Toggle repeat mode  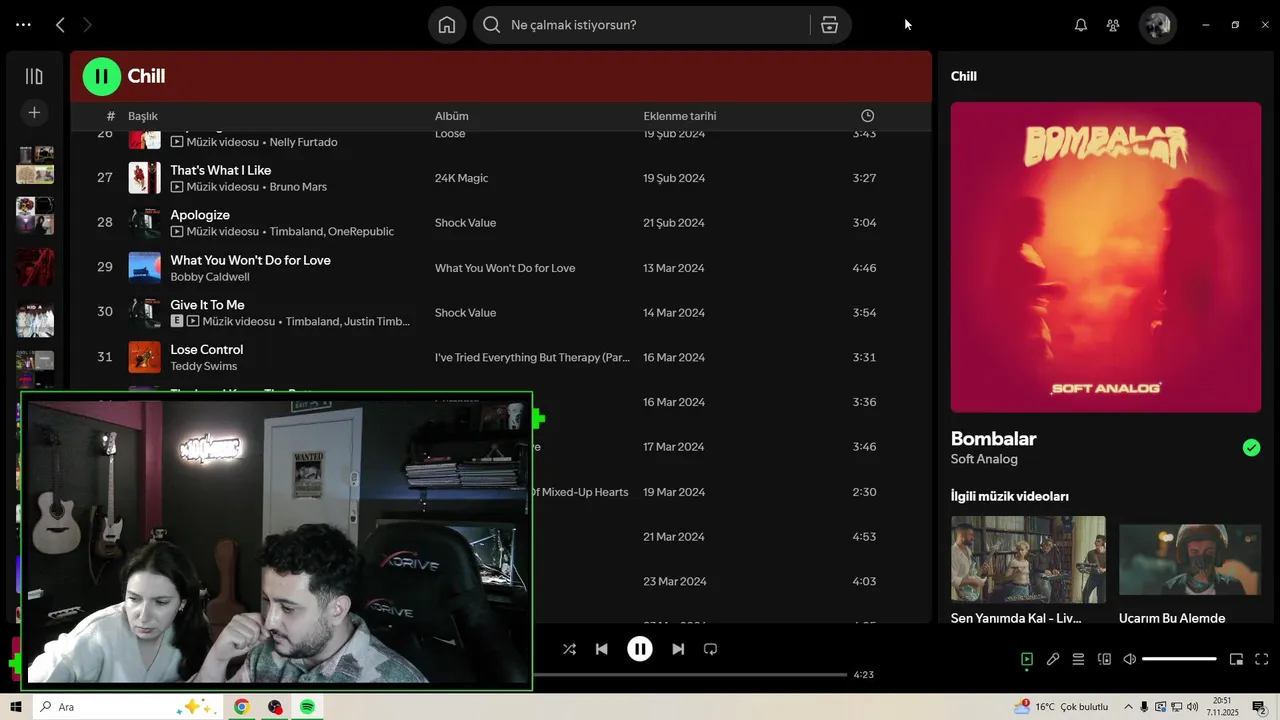click(x=710, y=649)
